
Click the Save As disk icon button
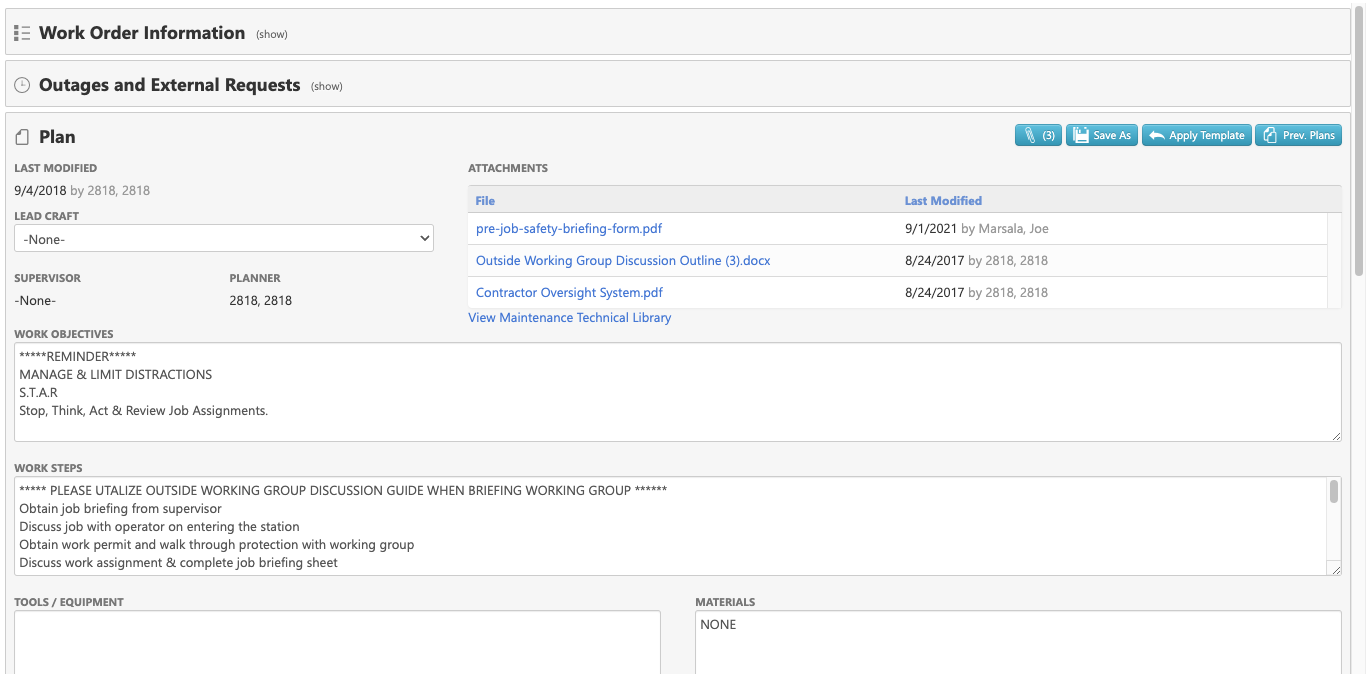pos(1101,135)
